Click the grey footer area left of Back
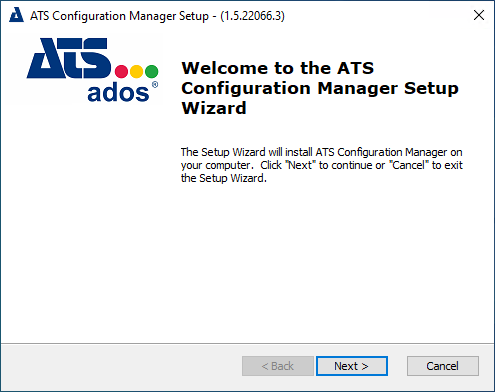 tap(122, 366)
